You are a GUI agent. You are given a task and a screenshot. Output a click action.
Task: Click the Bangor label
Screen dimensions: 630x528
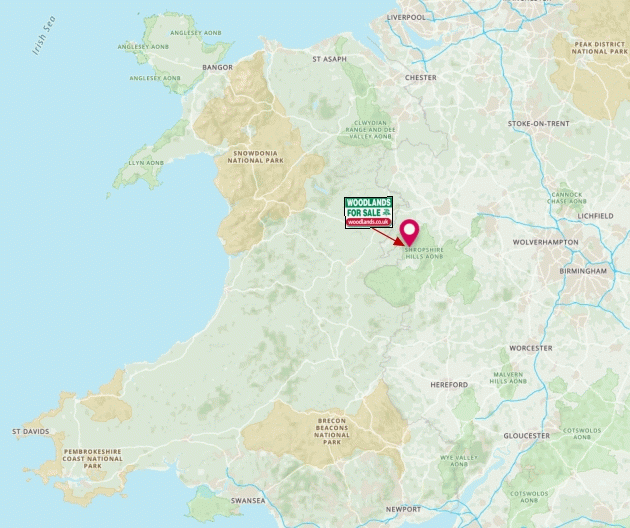[217, 68]
